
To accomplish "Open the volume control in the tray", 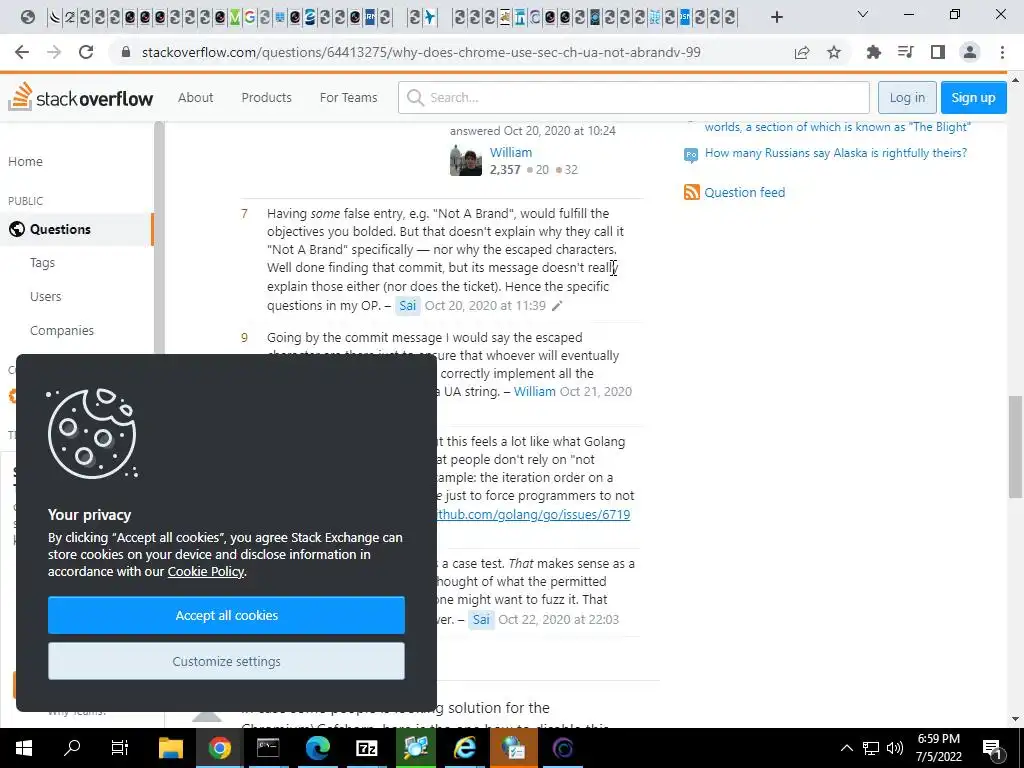I will coord(895,748).
